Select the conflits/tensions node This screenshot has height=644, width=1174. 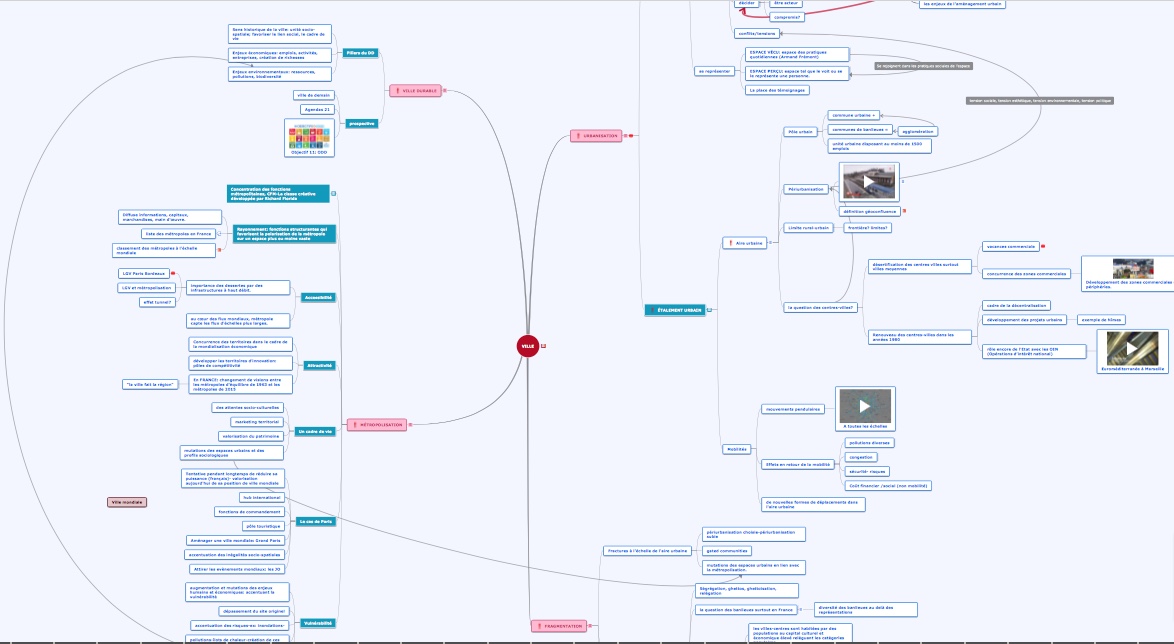click(x=757, y=34)
